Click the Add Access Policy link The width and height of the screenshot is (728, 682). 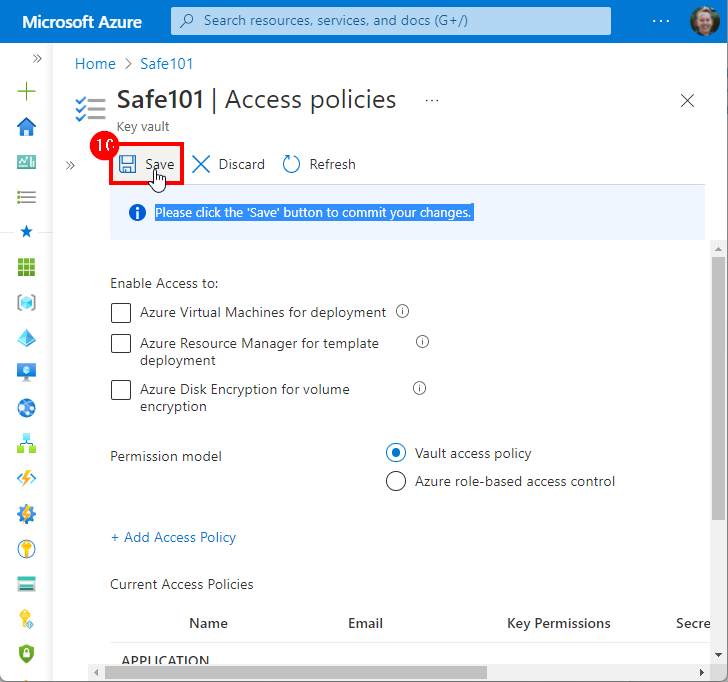point(173,538)
